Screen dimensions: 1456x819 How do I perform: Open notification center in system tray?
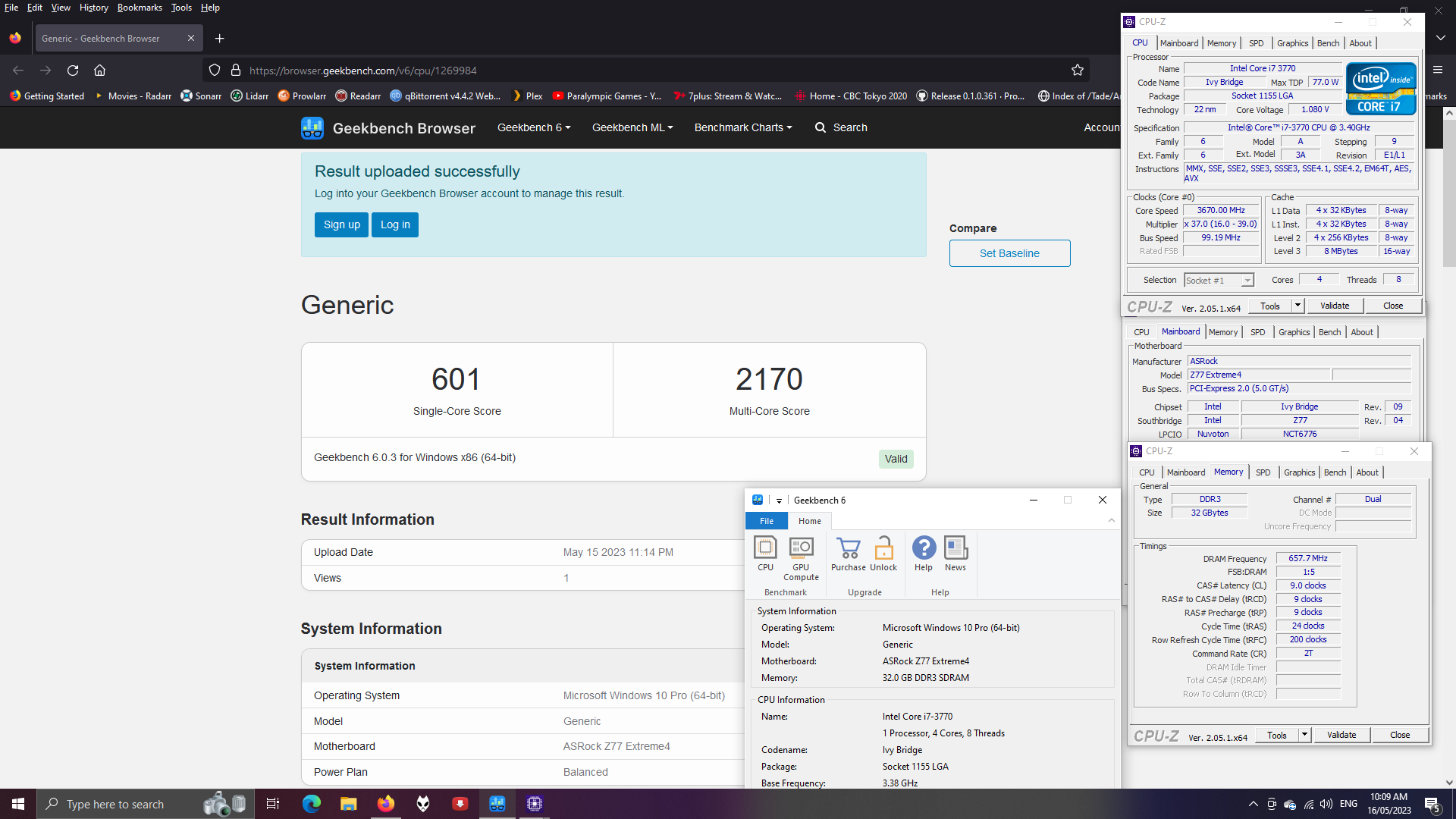(x=1432, y=805)
